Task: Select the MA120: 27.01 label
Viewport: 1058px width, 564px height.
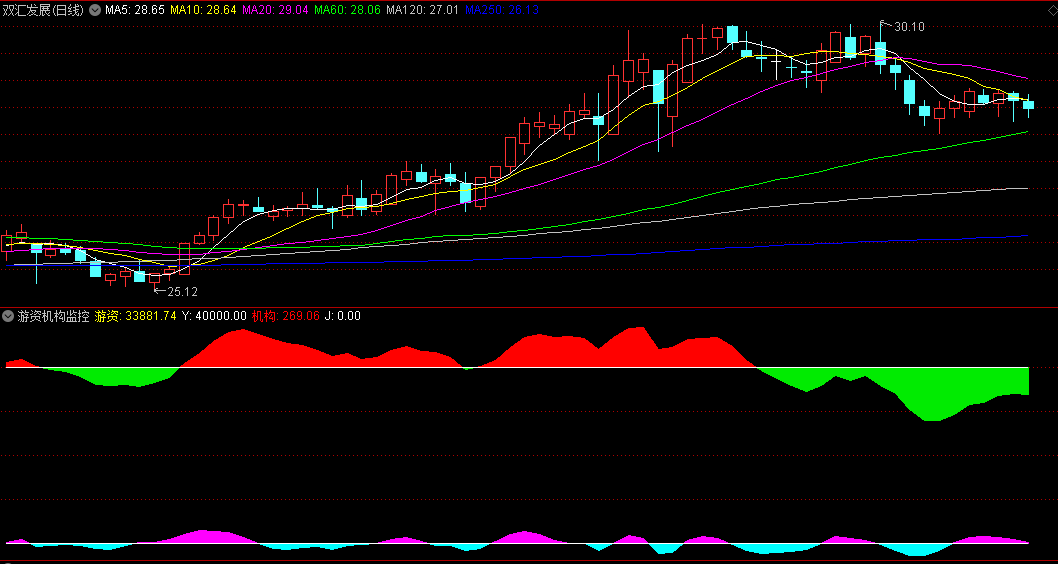Action: pyautogui.click(x=423, y=10)
